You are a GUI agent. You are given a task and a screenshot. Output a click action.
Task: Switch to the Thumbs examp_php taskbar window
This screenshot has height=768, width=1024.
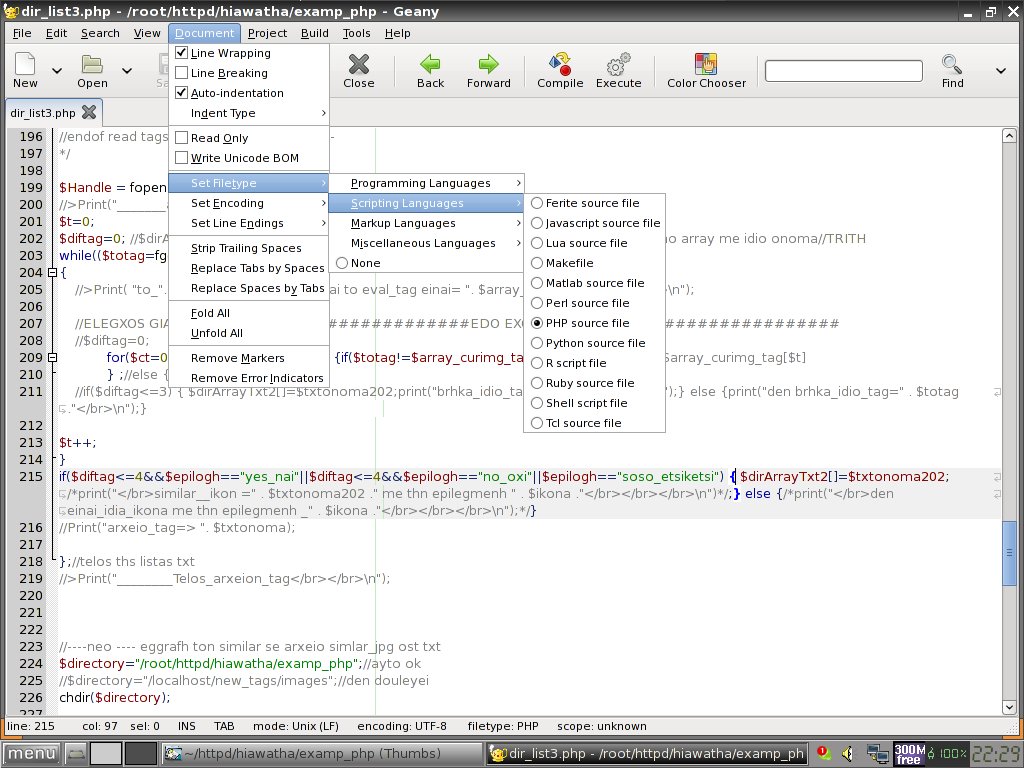click(321, 754)
